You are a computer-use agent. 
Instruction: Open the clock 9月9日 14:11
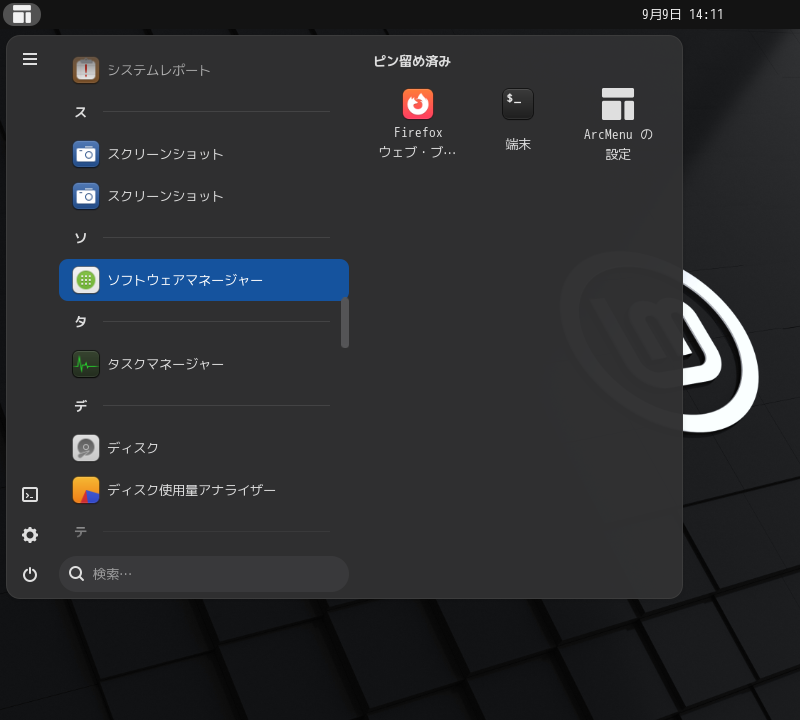pyautogui.click(x=682, y=14)
